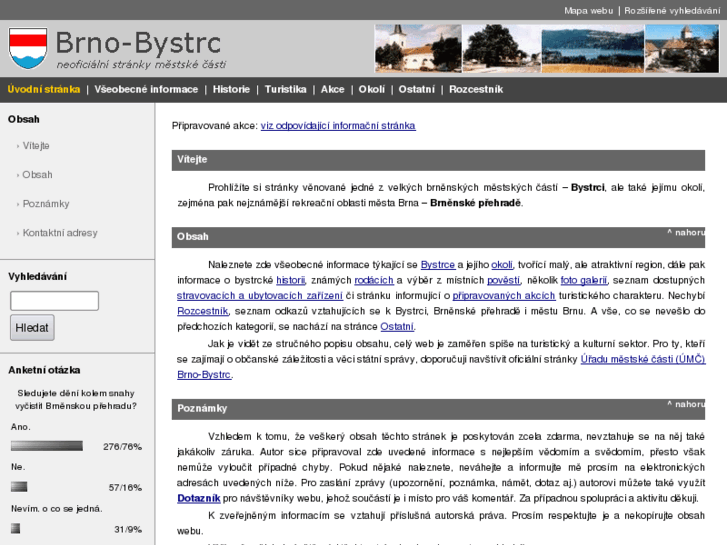Open the historii link

(x=291, y=280)
